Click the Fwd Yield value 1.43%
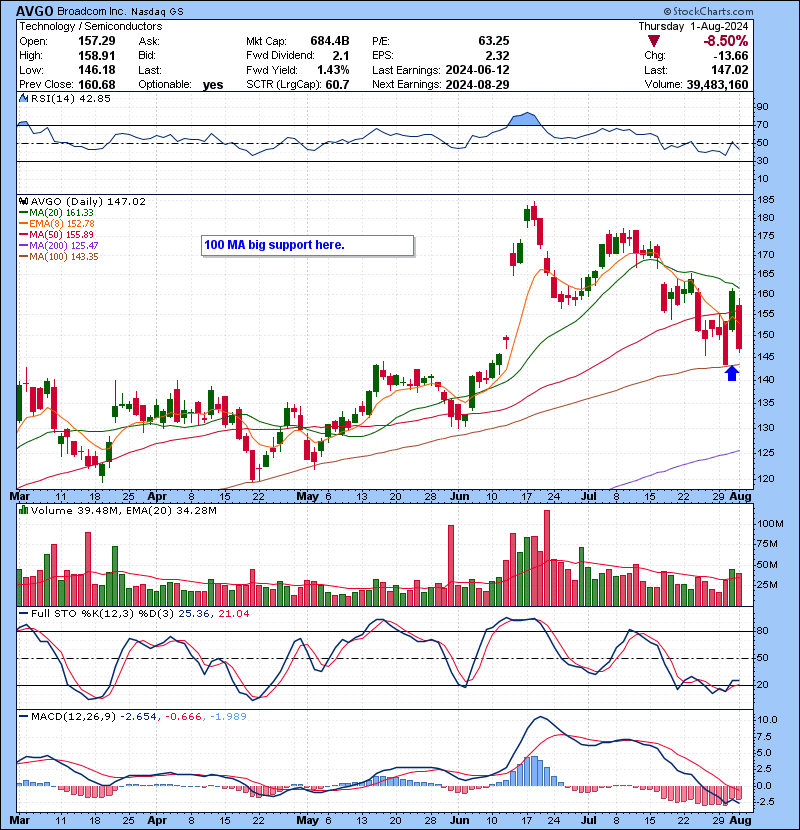This screenshot has height=830, width=800. click(x=333, y=70)
